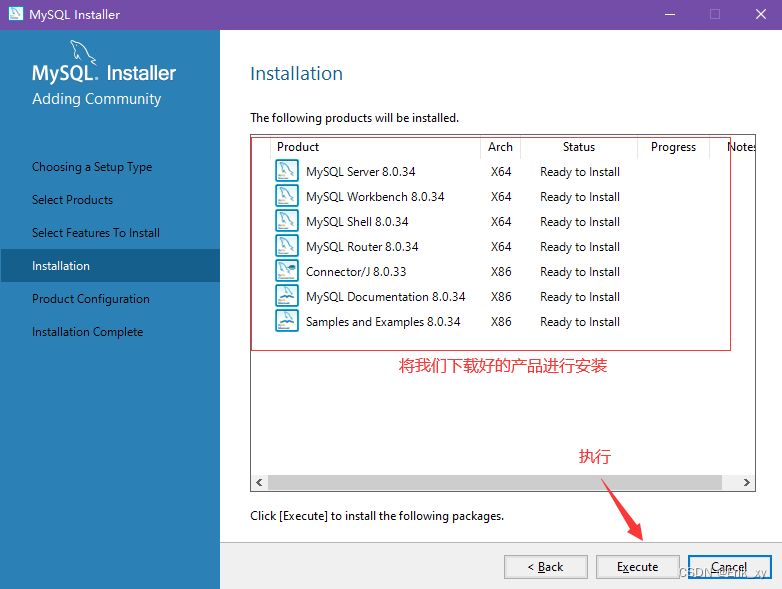Click the X64 arch cell for MySQL Shell
This screenshot has width=782, height=589.
point(501,221)
